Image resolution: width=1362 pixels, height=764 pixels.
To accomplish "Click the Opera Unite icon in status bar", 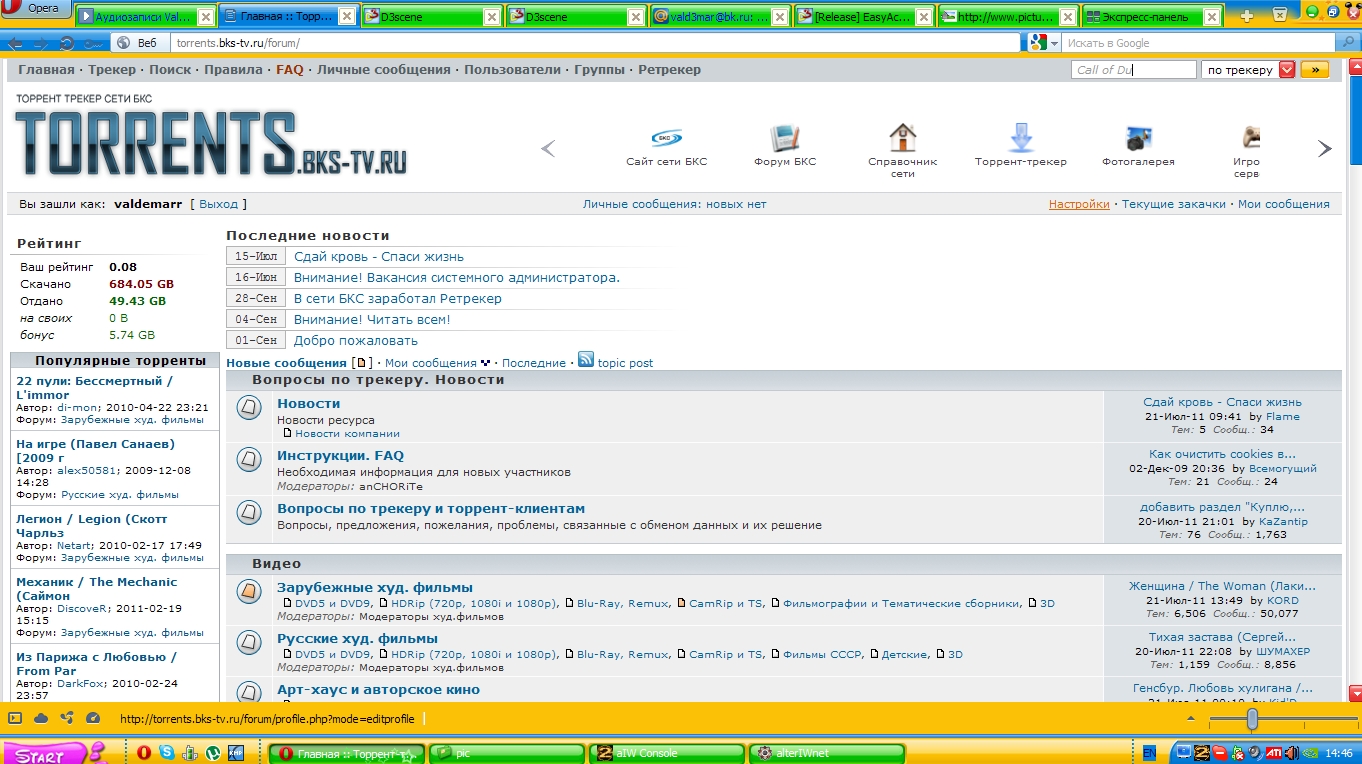I will 67,718.
